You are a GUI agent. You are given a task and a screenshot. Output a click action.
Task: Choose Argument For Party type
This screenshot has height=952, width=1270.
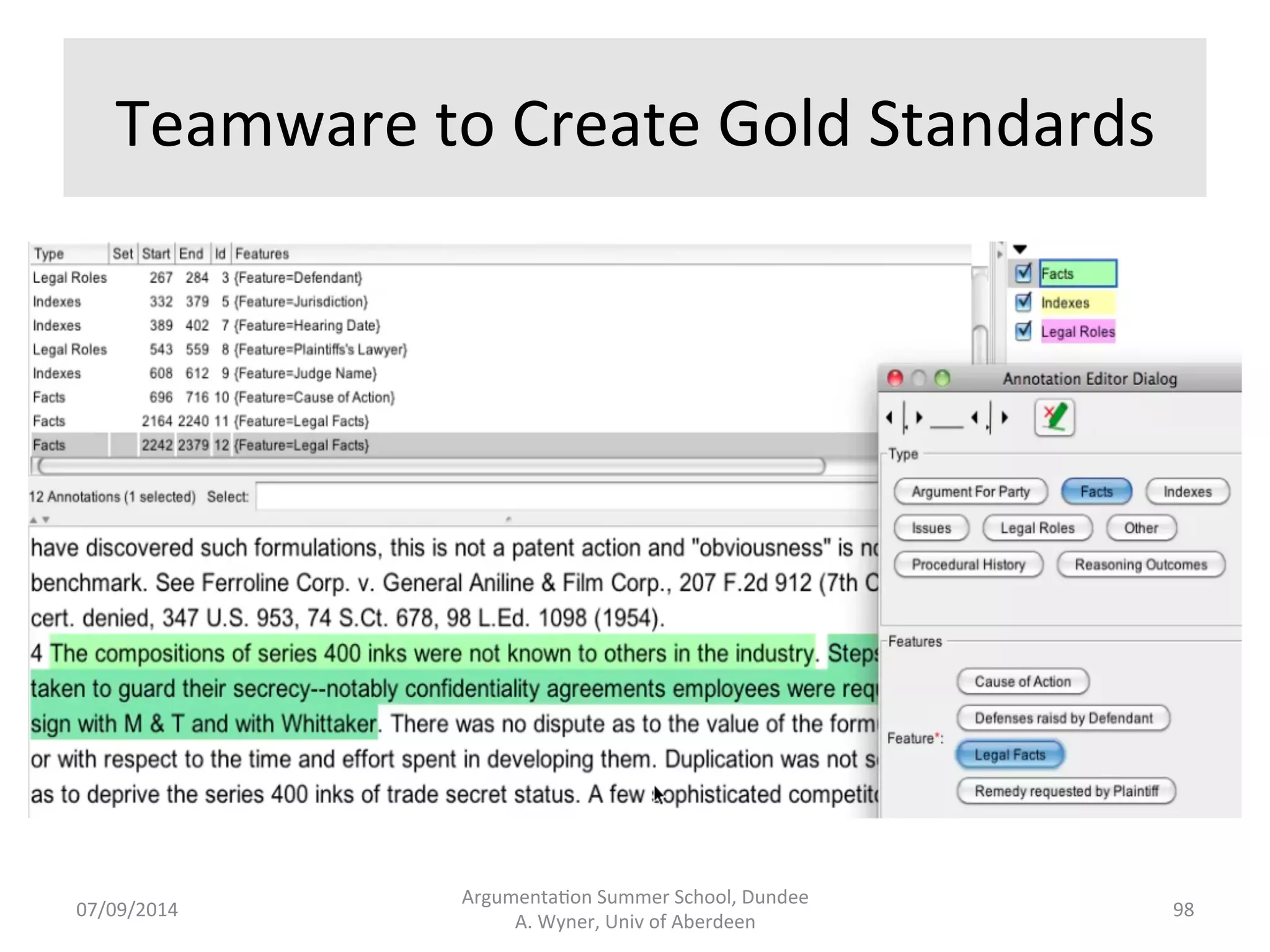(x=970, y=491)
